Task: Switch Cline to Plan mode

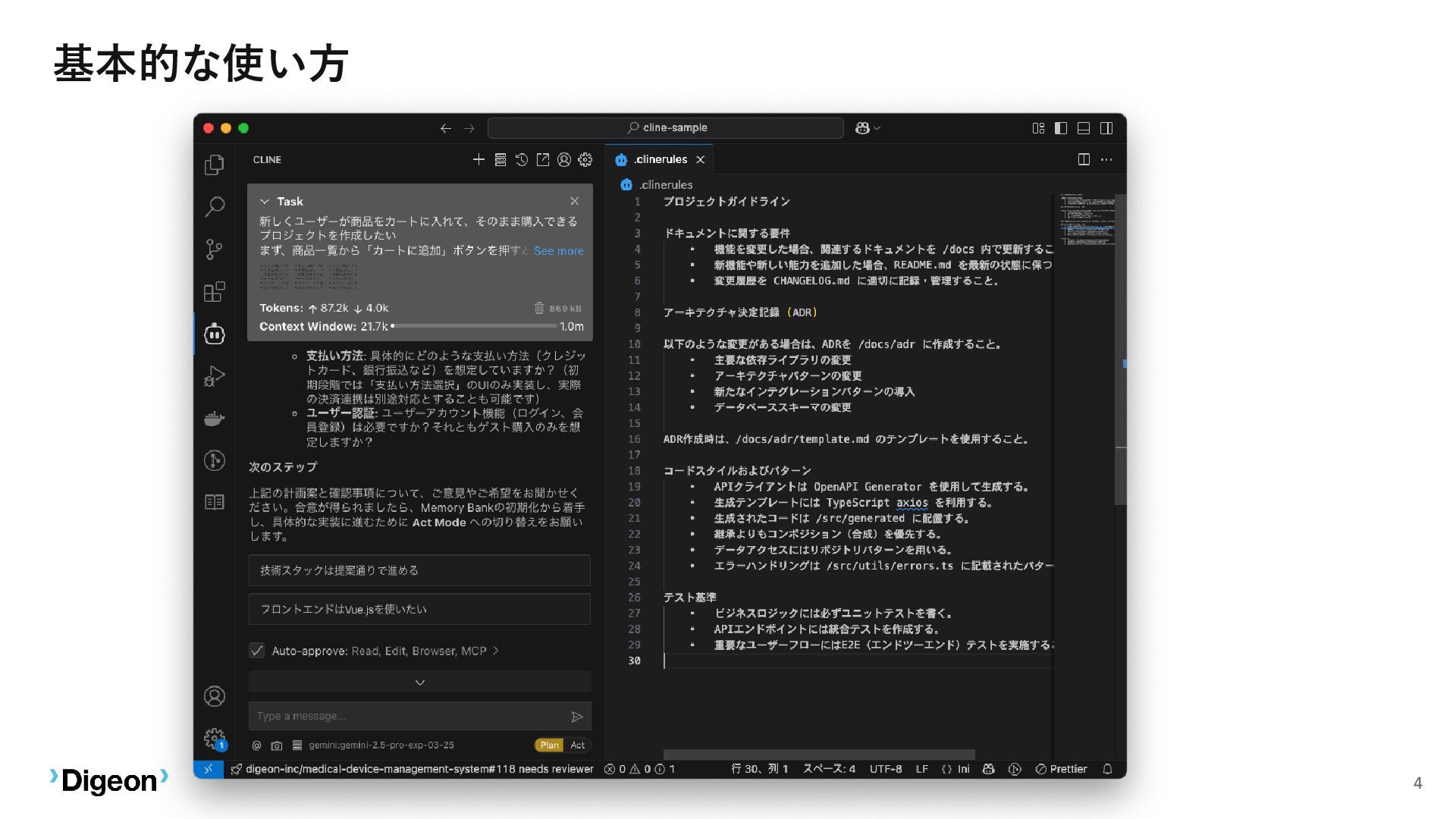Action: click(550, 745)
